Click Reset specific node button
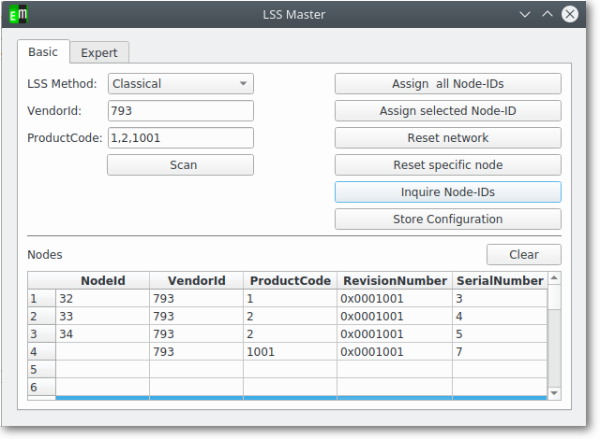Screen dimensions: 600x440 tap(448, 165)
